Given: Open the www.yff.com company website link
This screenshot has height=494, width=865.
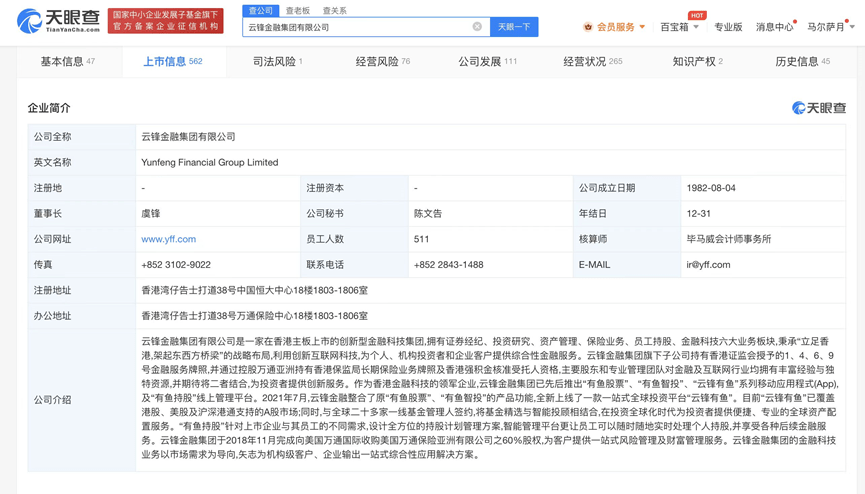Looking at the screenshot, I should [x=168, y=239].
